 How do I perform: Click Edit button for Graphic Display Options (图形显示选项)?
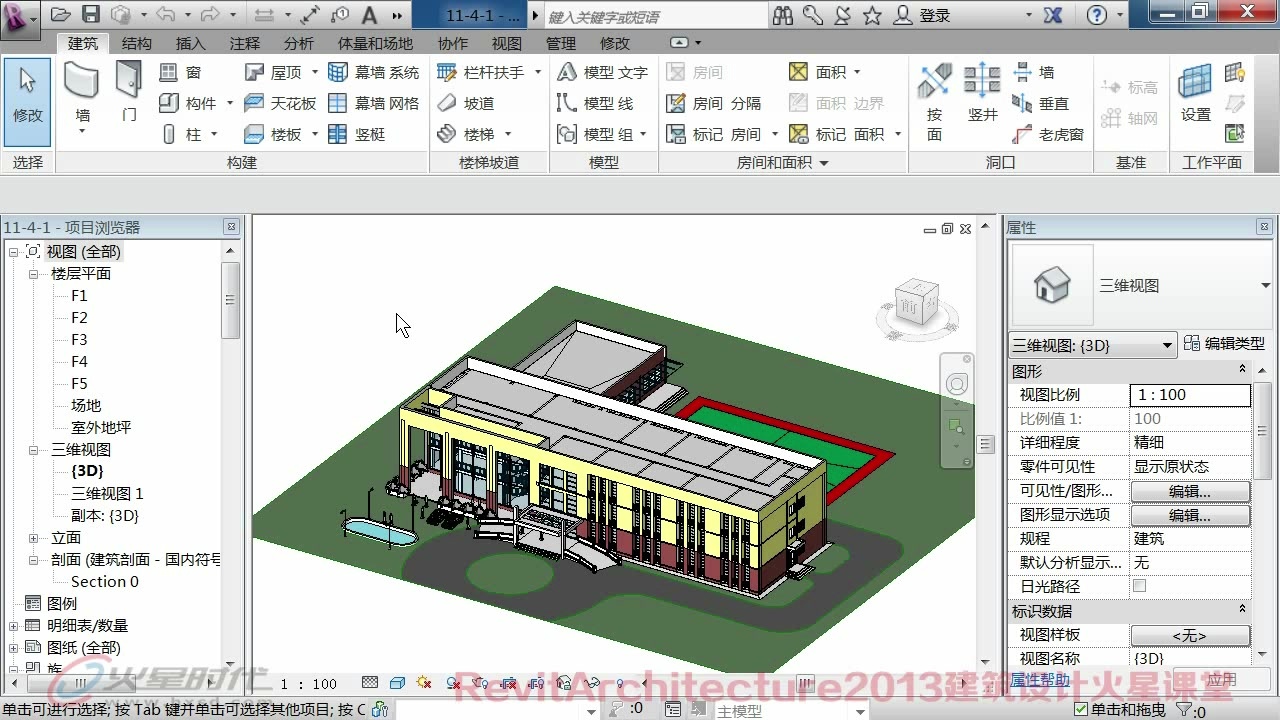coord(1190,515)
